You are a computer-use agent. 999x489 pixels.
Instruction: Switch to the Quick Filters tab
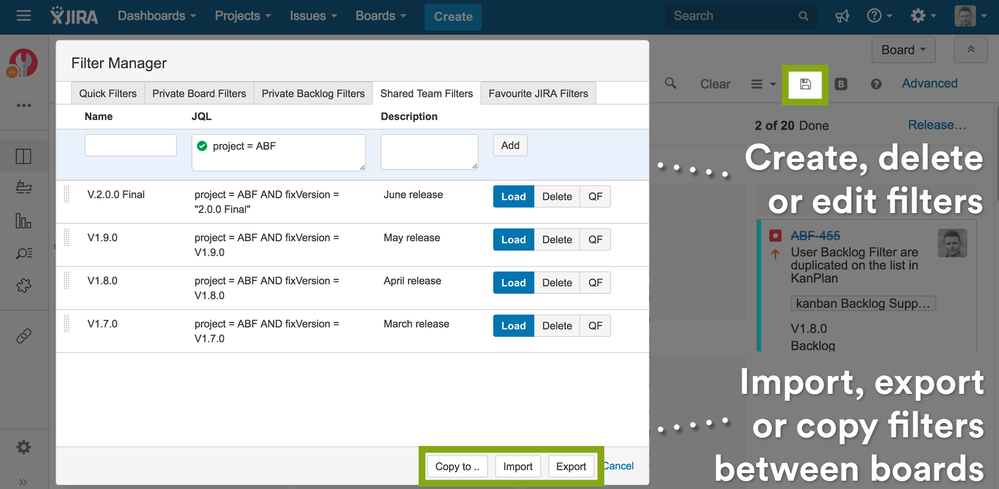[x=108, y=94]
